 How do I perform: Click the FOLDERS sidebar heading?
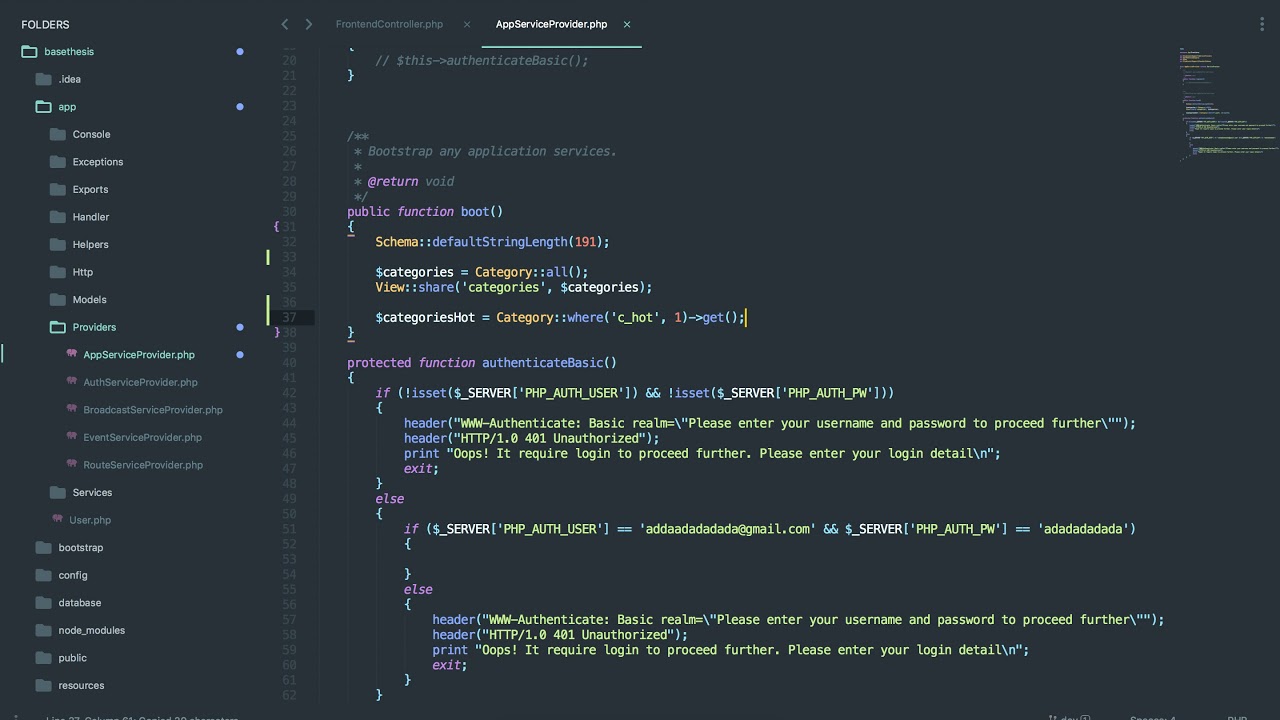click(45, 24)
